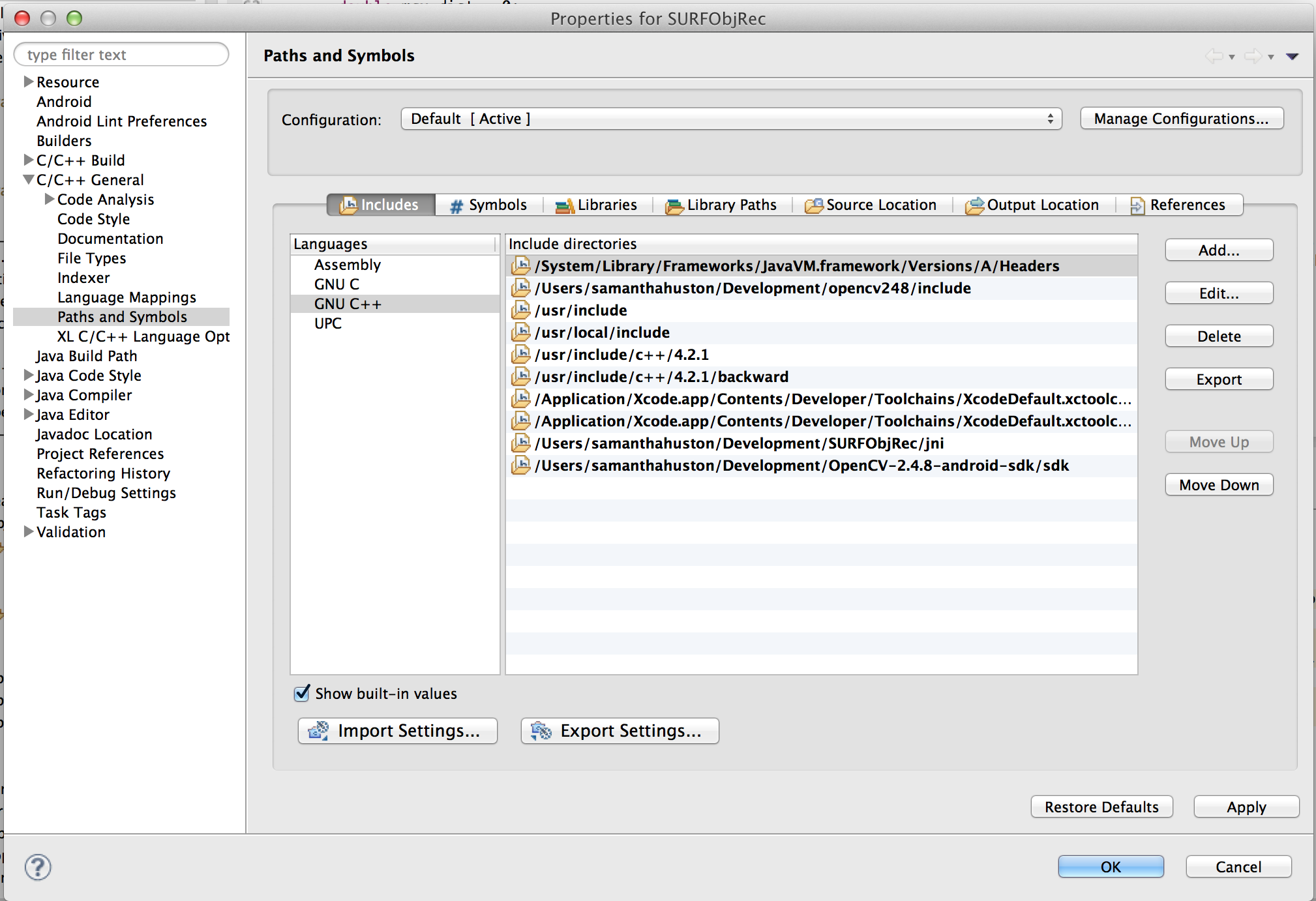Image resolution: width=1316 pixels, height=901 pixels.
Task: Open the view menu triangle at top right
Action: (x=1292, y=57)
